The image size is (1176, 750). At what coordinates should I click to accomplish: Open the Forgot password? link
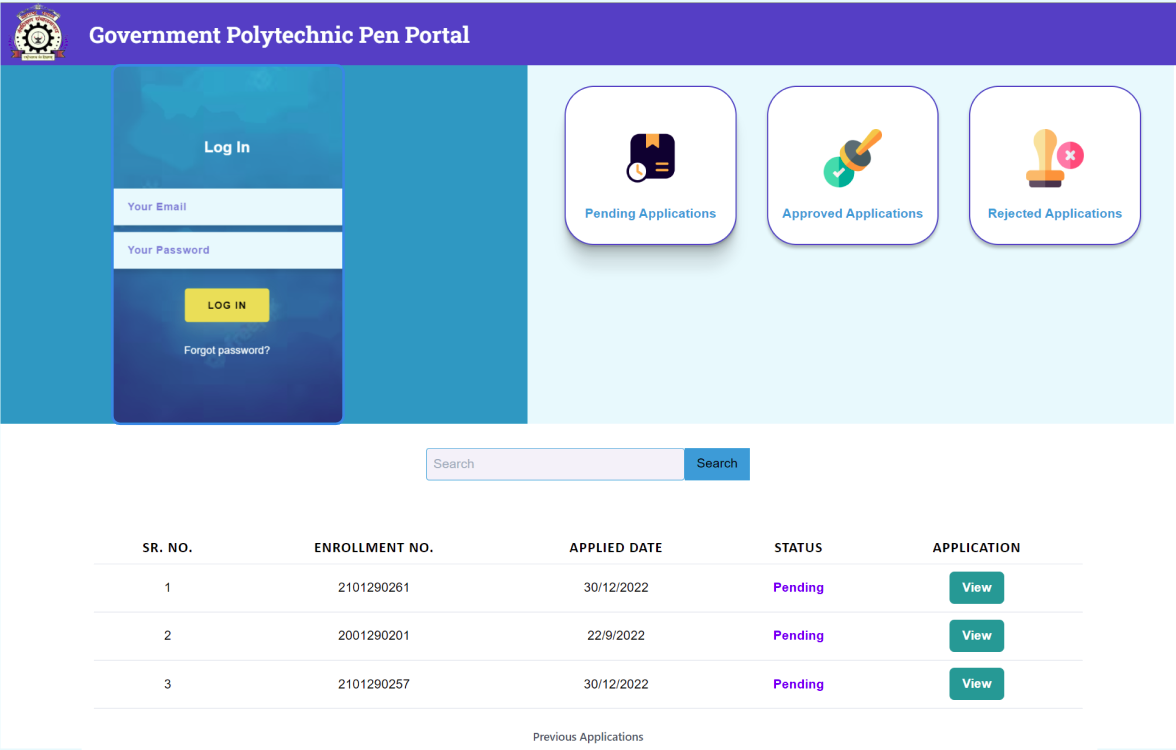click(226, 350)
